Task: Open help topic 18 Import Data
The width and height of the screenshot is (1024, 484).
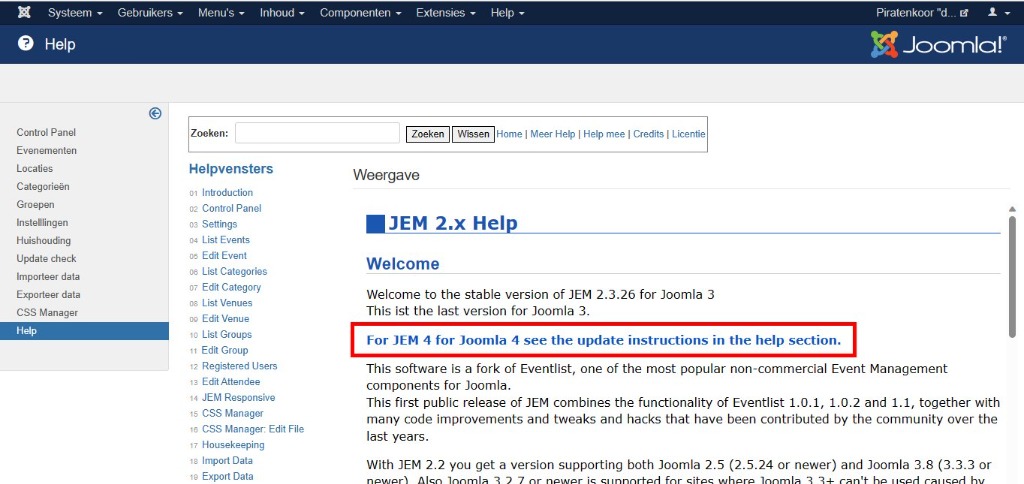Action: (227, 460)
